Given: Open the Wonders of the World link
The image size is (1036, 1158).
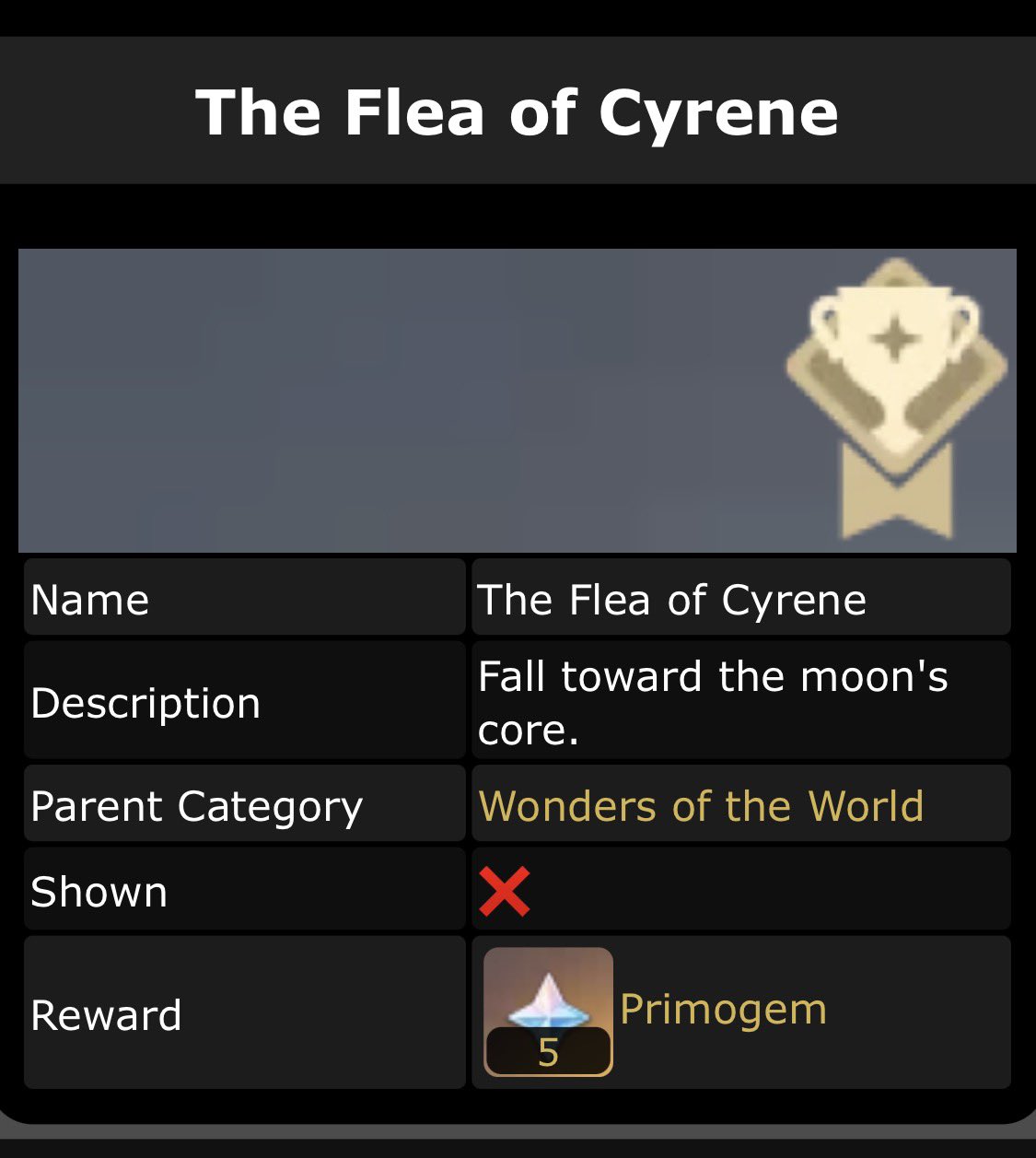Looking at the screenshot, I should tap(701, 806).
